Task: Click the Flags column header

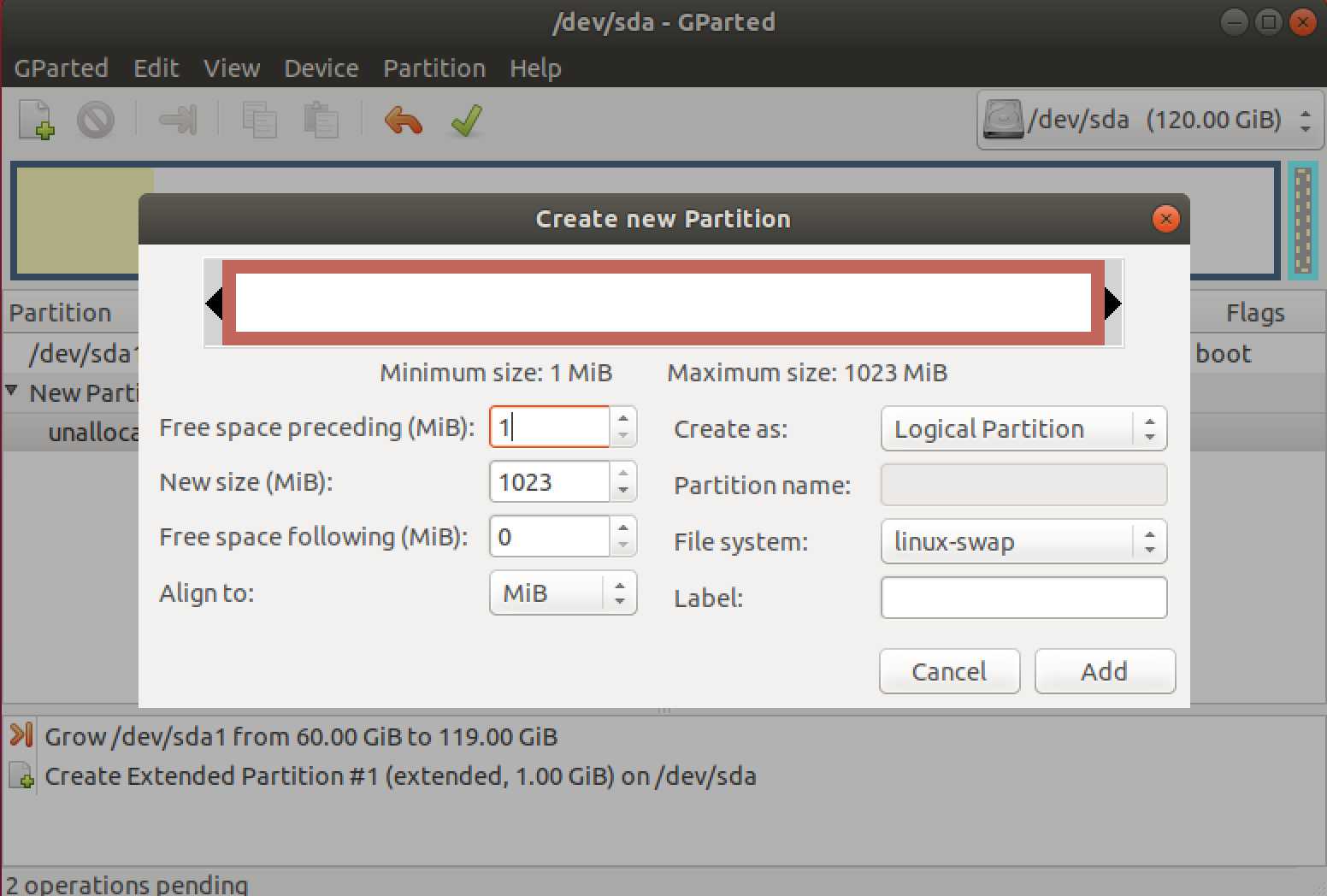Action: tap(1255, 313)
